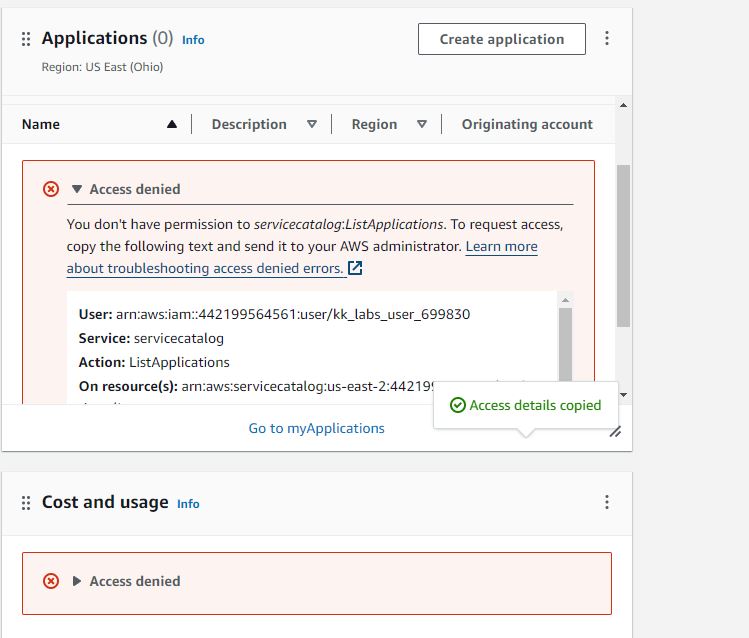Collapse Access denied details in Applications
The height and width of the screenshot is (638, 749).
point(77,189)
